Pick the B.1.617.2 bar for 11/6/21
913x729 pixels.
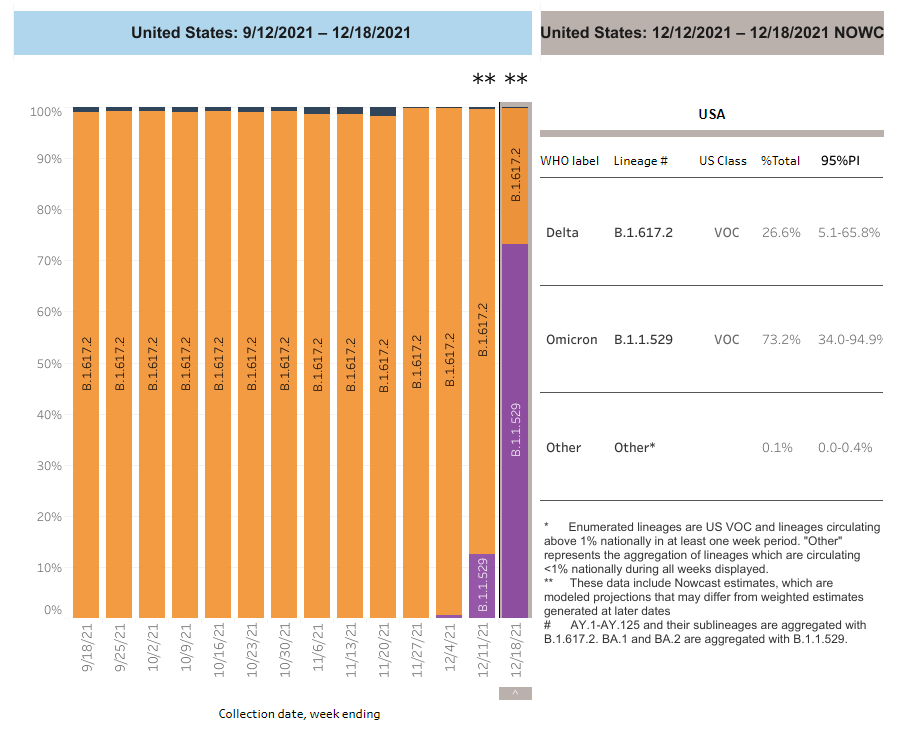point(317,366)
